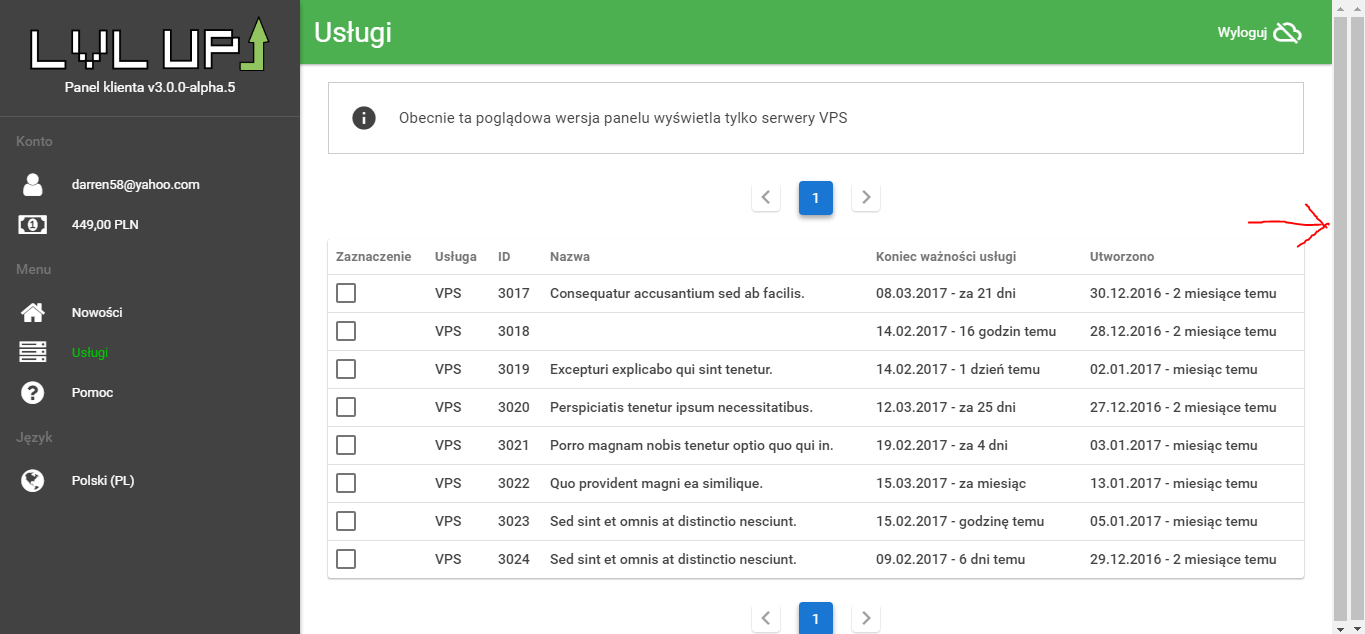1365x634 pixels.
Task: Open Nowości via the home icon
Action: point(33,313)
